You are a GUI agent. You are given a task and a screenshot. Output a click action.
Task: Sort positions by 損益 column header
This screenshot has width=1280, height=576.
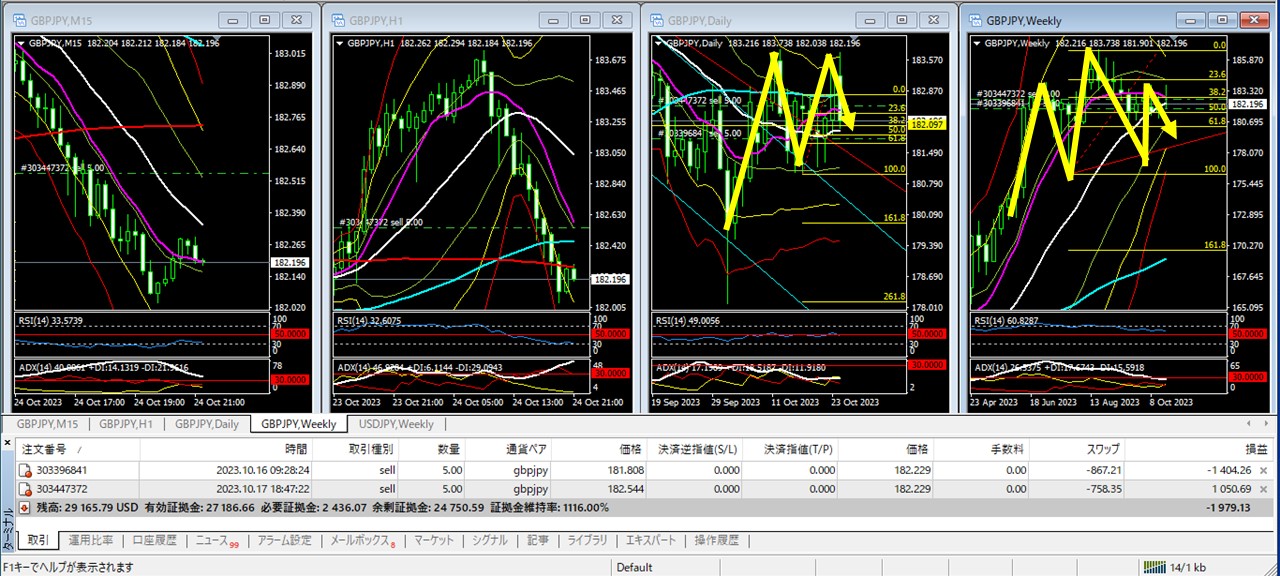click(x=1255, y=450)
